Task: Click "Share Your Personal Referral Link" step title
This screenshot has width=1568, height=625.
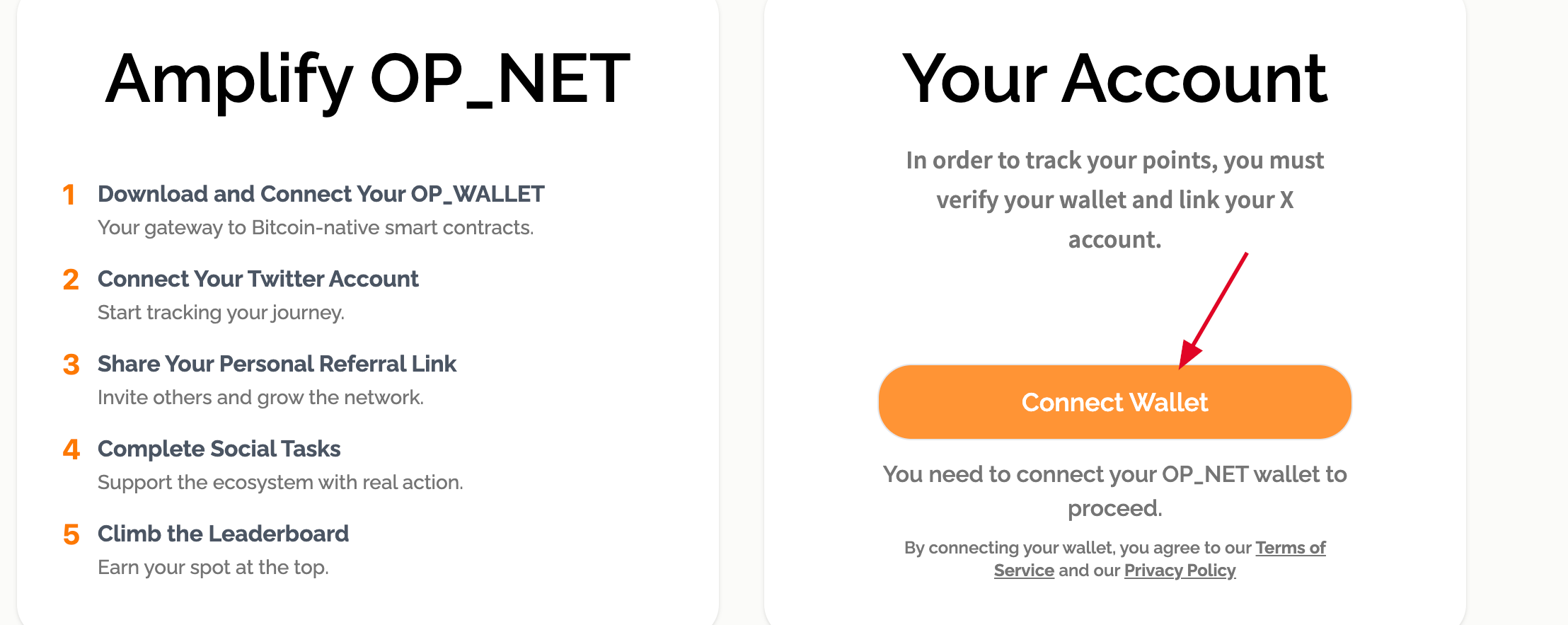Action: [277, 364]
